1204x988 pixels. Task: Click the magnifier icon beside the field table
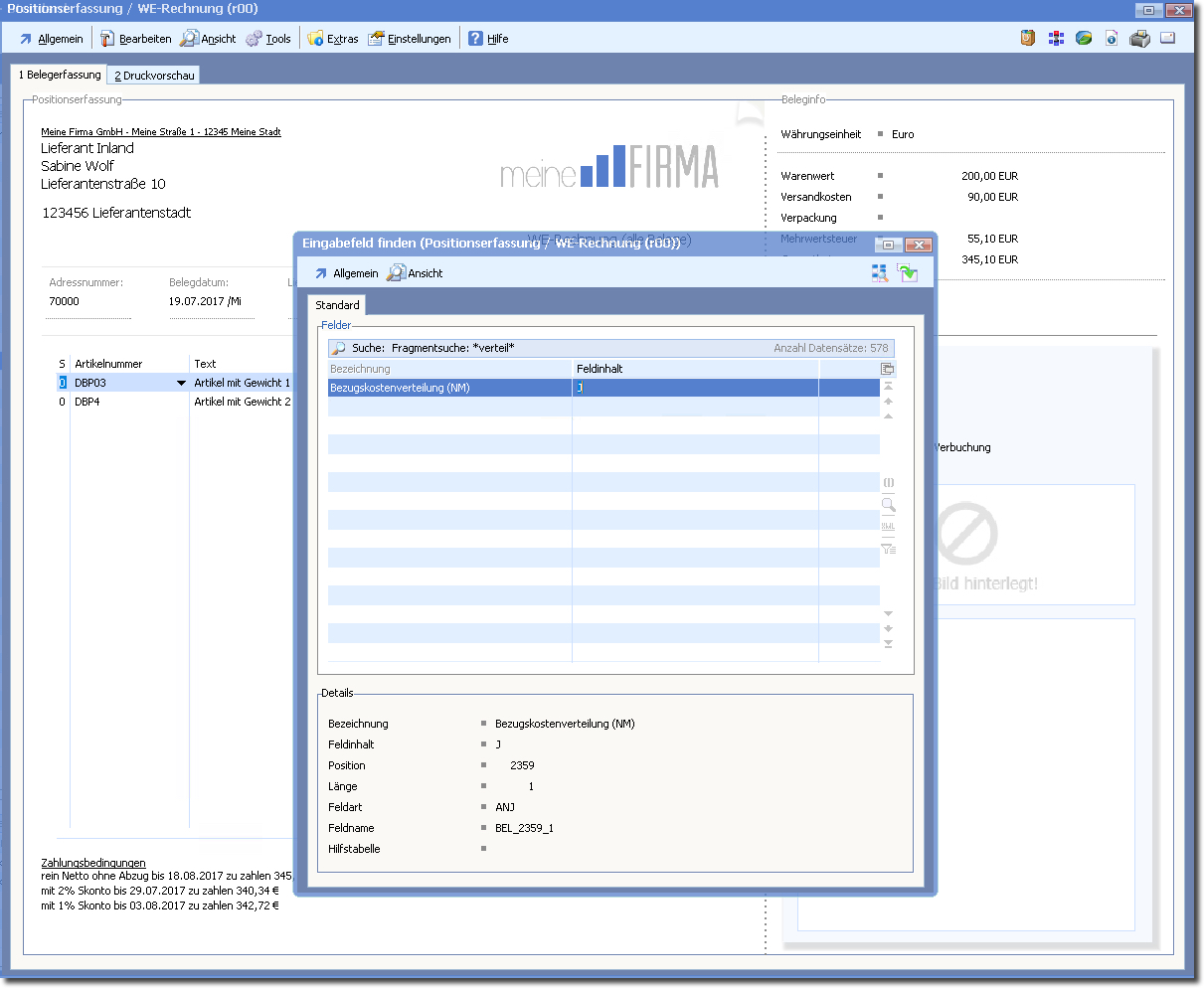coord(888,505)
